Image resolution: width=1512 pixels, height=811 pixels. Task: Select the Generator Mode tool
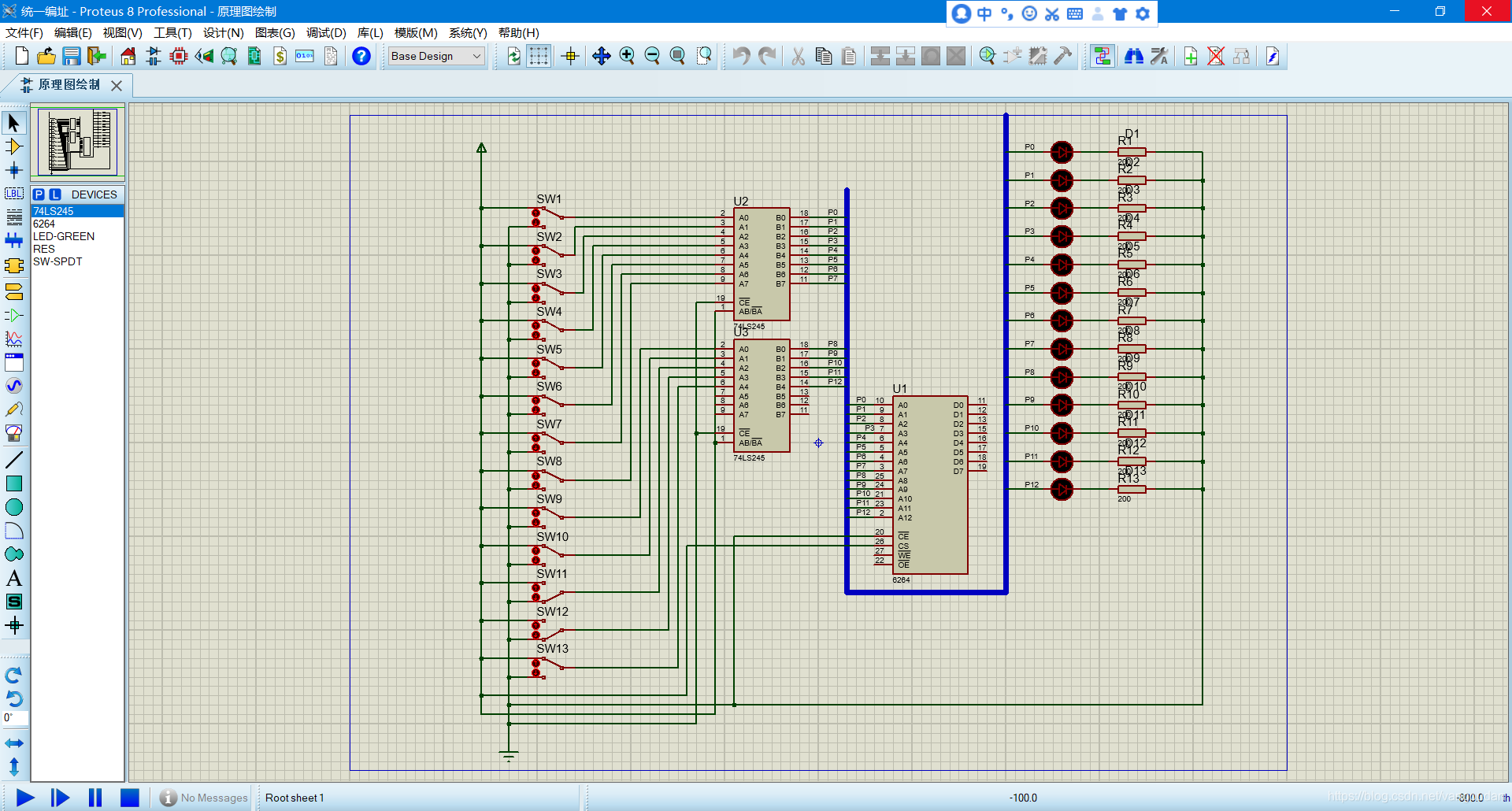(14, 386)
